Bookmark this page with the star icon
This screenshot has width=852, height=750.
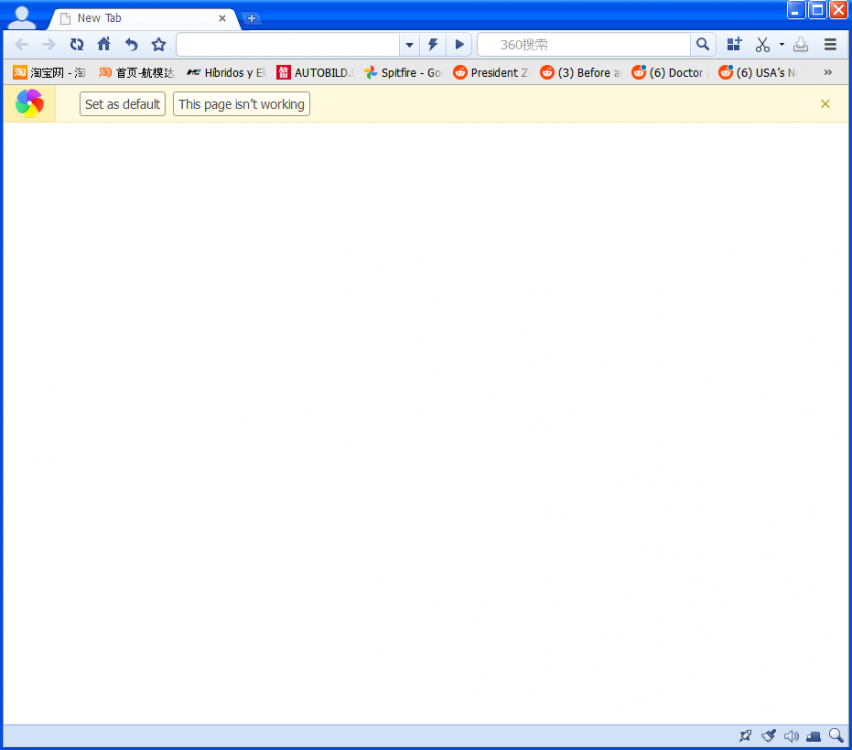point(158,44)
